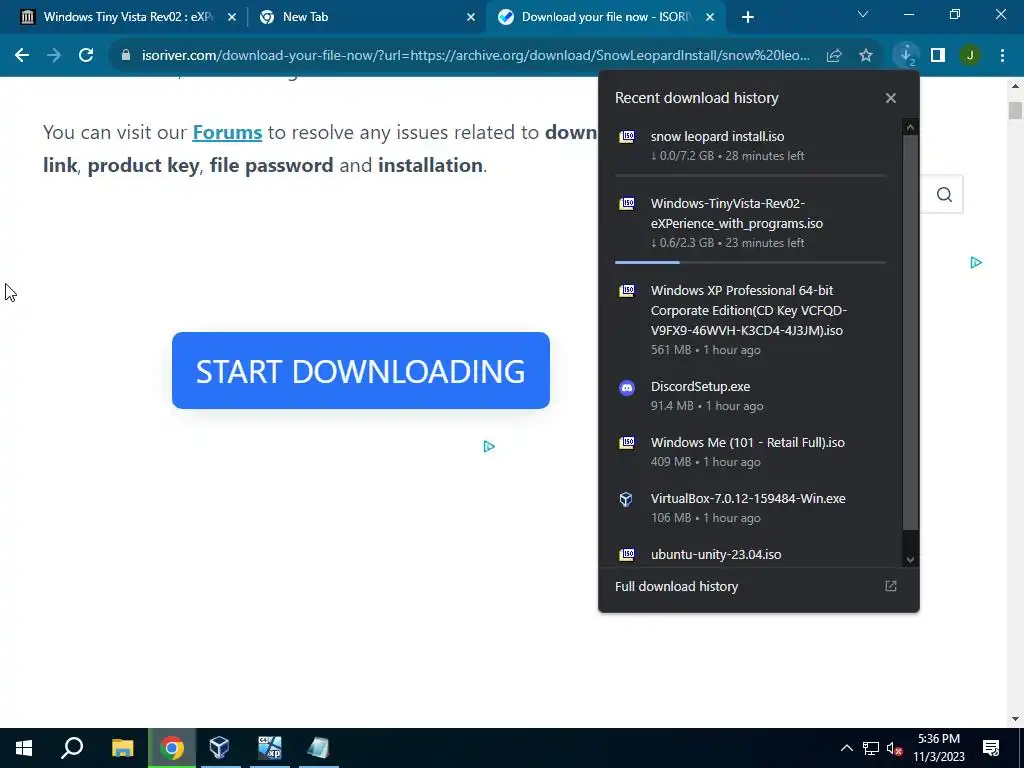The width and height of the screenshot is (1024, 768).
Task: Open the Chrome three-dot menu
Action: (x=1002, y=56)
